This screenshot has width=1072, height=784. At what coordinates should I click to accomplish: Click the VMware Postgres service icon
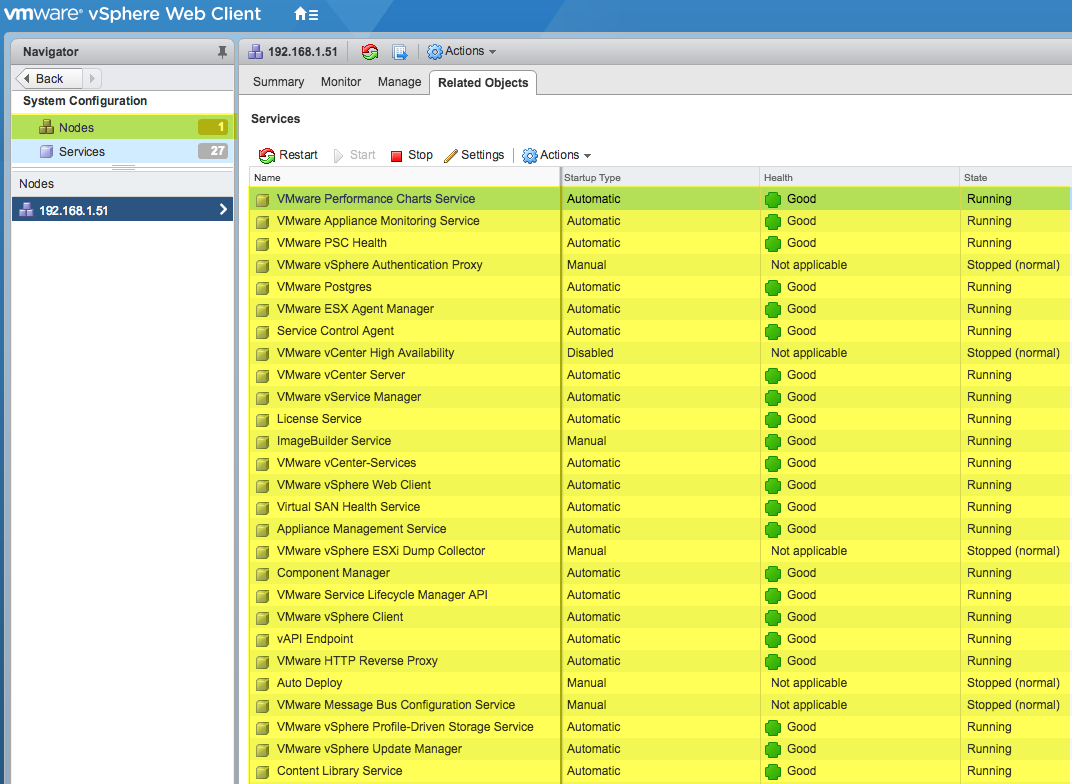click(262, 288)
